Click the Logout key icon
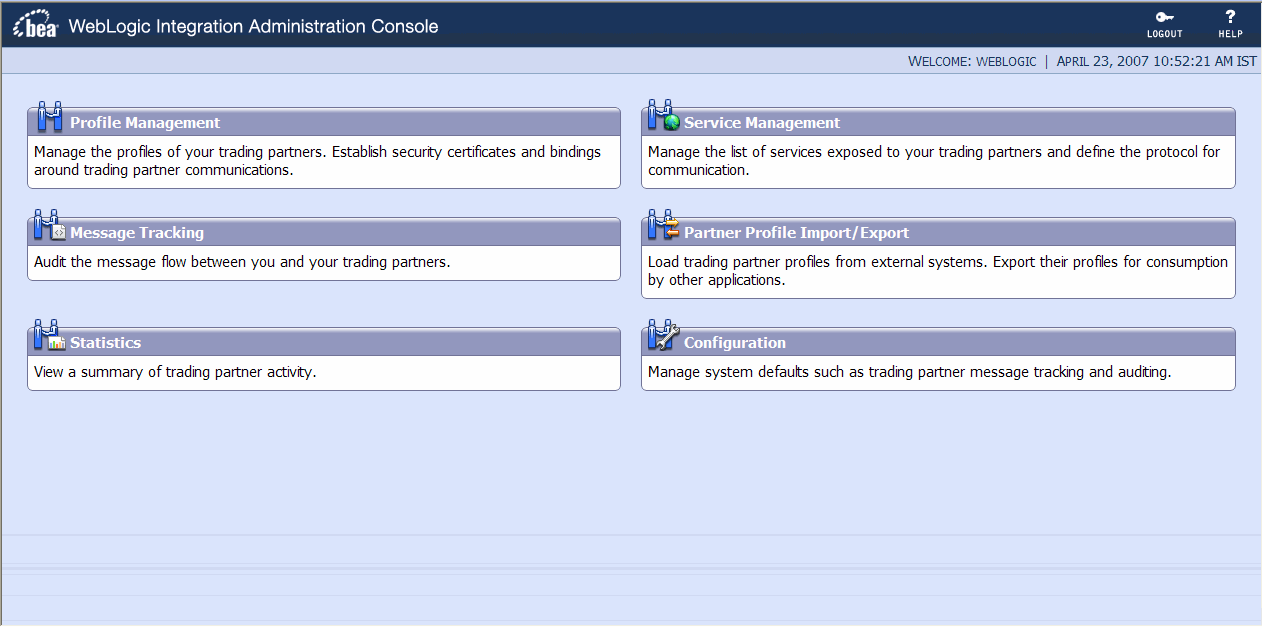The height and width of the screenshot is (627, 1262). click(1164, 17)
